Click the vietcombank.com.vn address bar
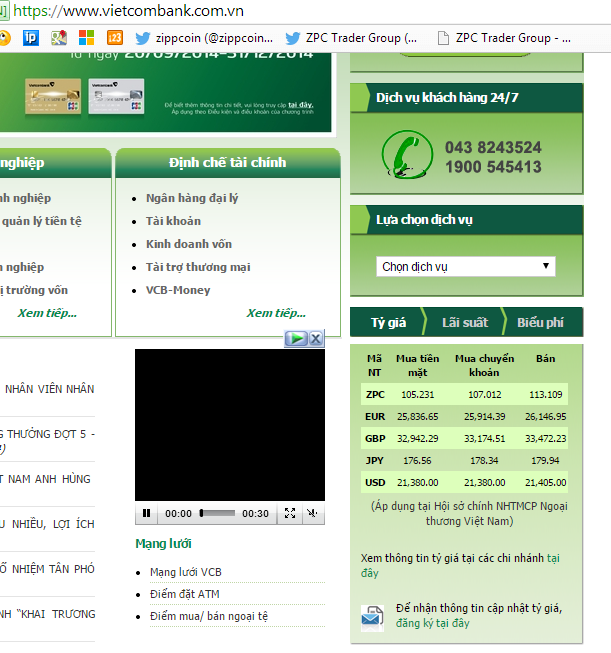The image size is (611, 653). pos(128,11)
